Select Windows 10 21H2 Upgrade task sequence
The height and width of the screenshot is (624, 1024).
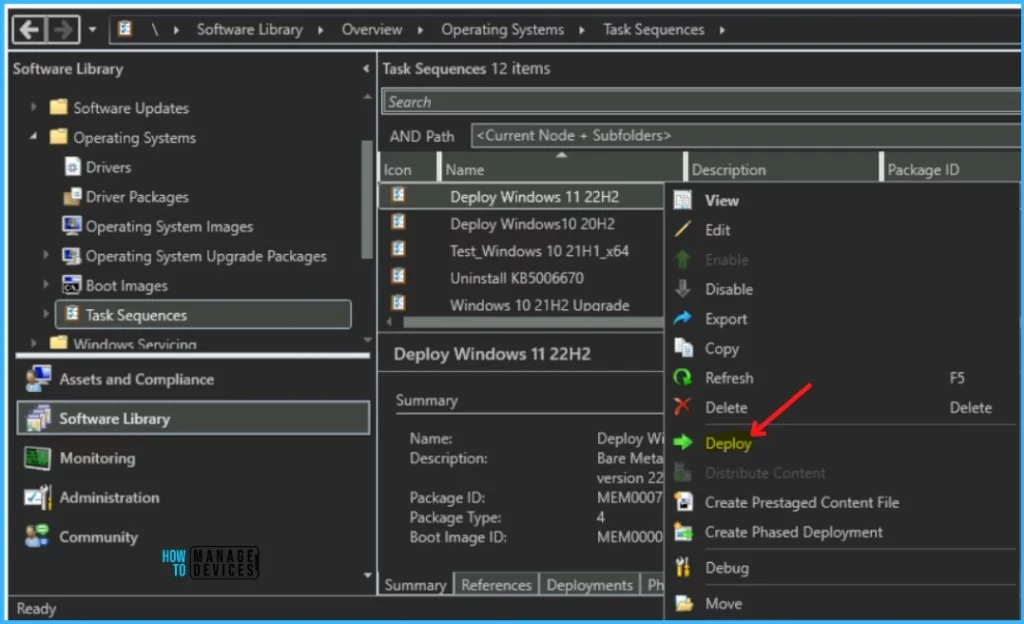tap(539, 305)
